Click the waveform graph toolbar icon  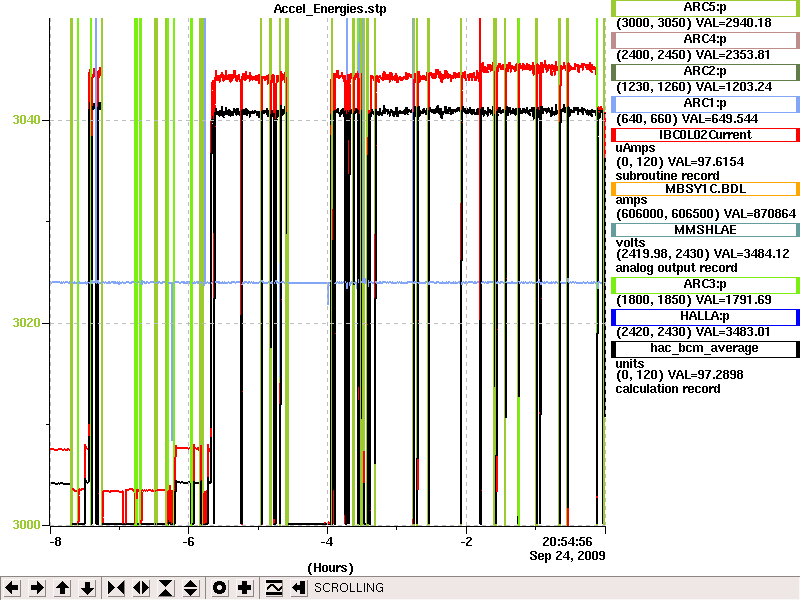pyautogui.click(x=274, y=588)
